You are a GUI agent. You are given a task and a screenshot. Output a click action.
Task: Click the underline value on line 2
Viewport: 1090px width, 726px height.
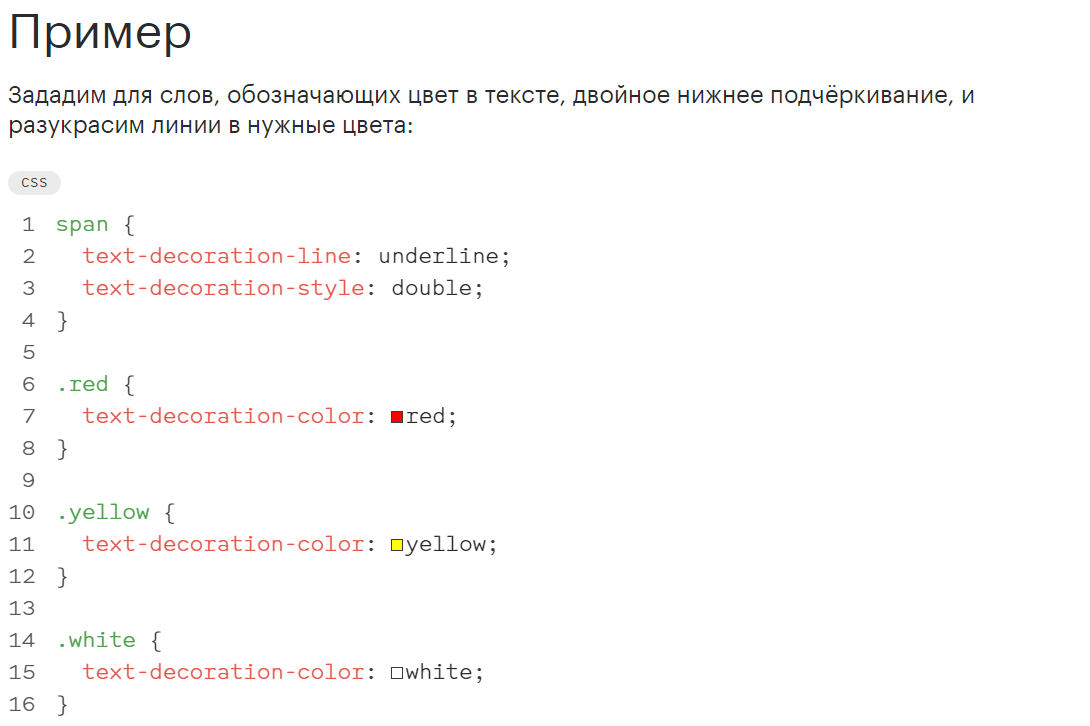(x=439, y=257)
